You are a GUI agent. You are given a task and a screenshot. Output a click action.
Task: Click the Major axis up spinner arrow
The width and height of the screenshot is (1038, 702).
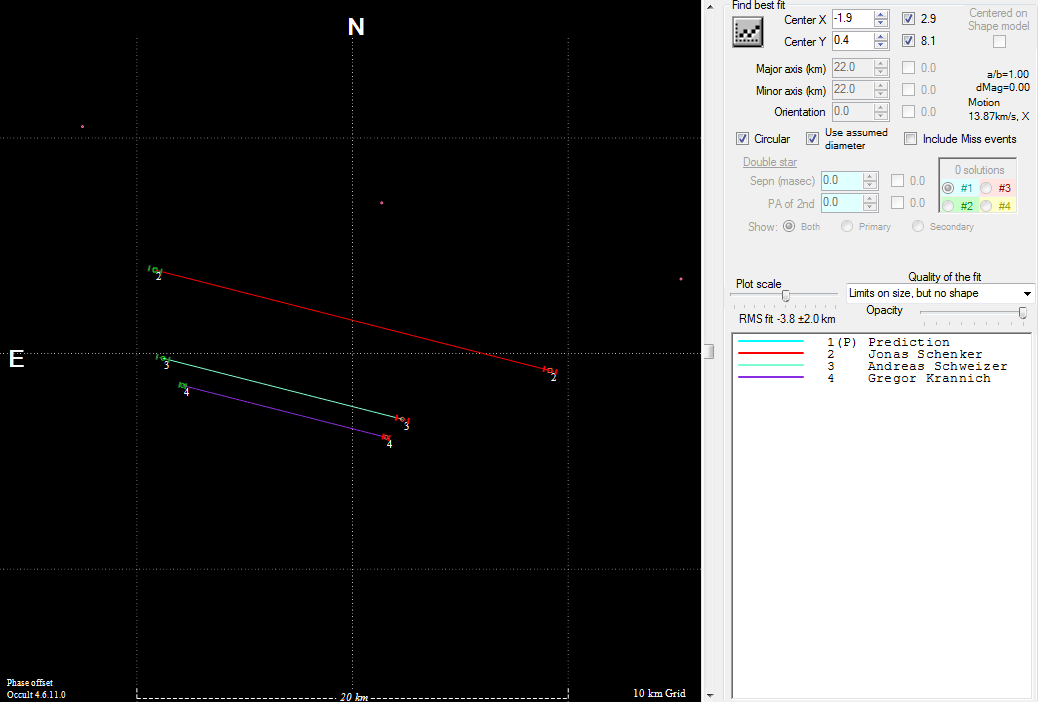coord(880,64)
